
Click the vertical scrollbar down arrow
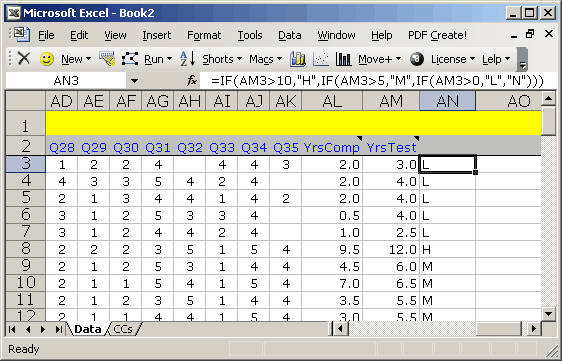pyautogui.click(x=549, y=314)
